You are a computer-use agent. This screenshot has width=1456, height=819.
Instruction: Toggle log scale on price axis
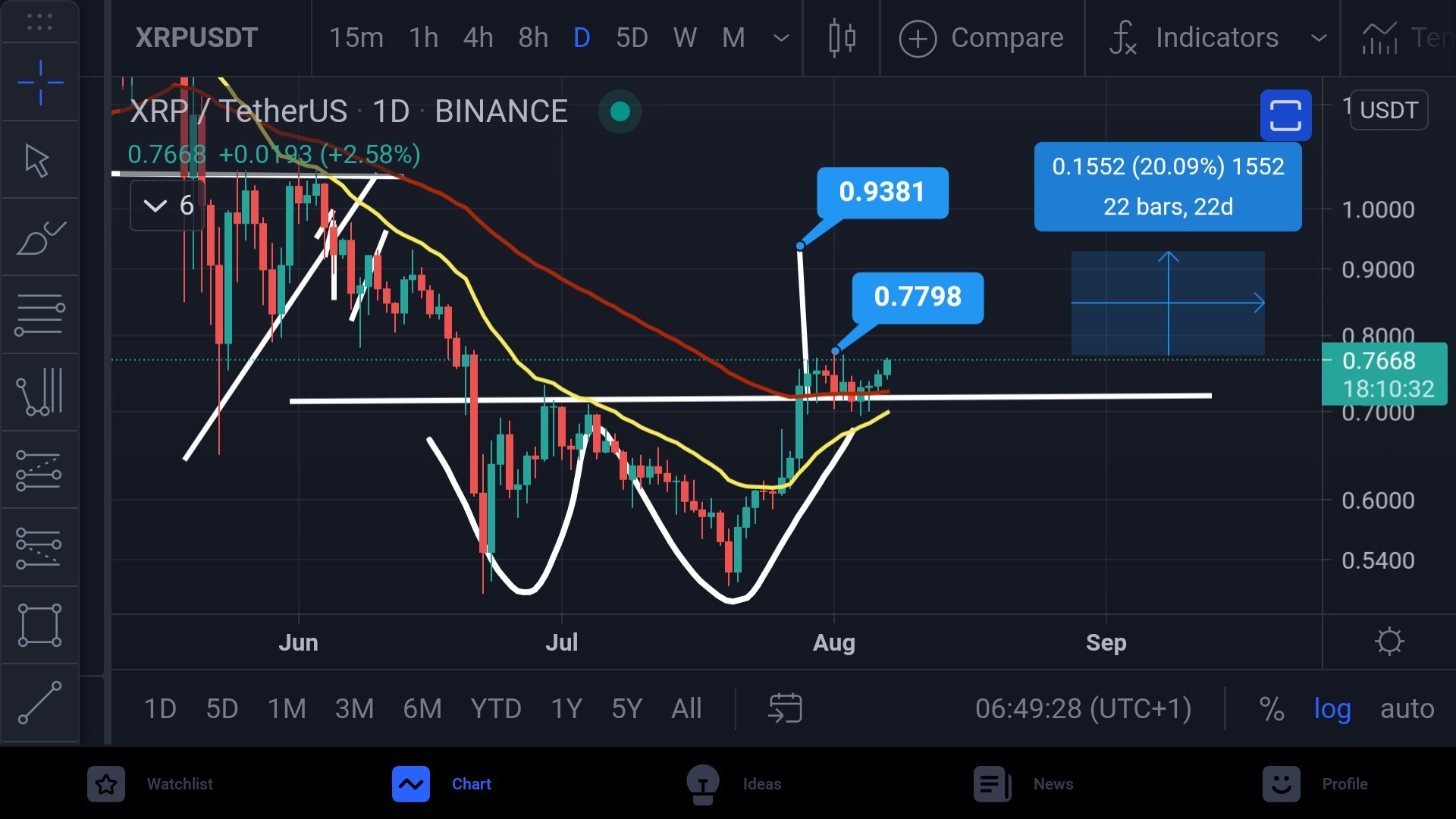click(1332, 708)
